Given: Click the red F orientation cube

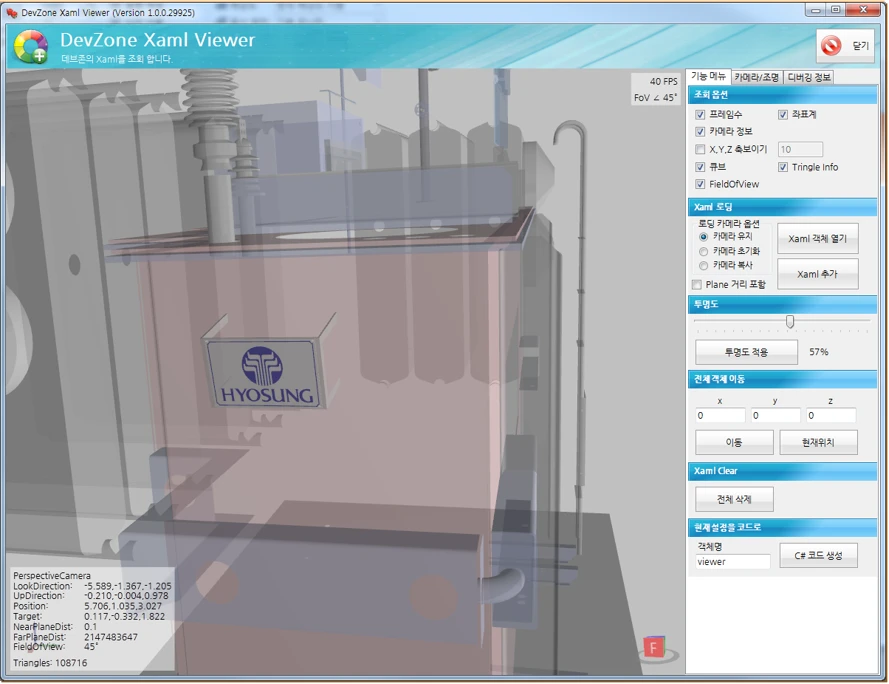Looking at the screenshot, I should (653, 647).
